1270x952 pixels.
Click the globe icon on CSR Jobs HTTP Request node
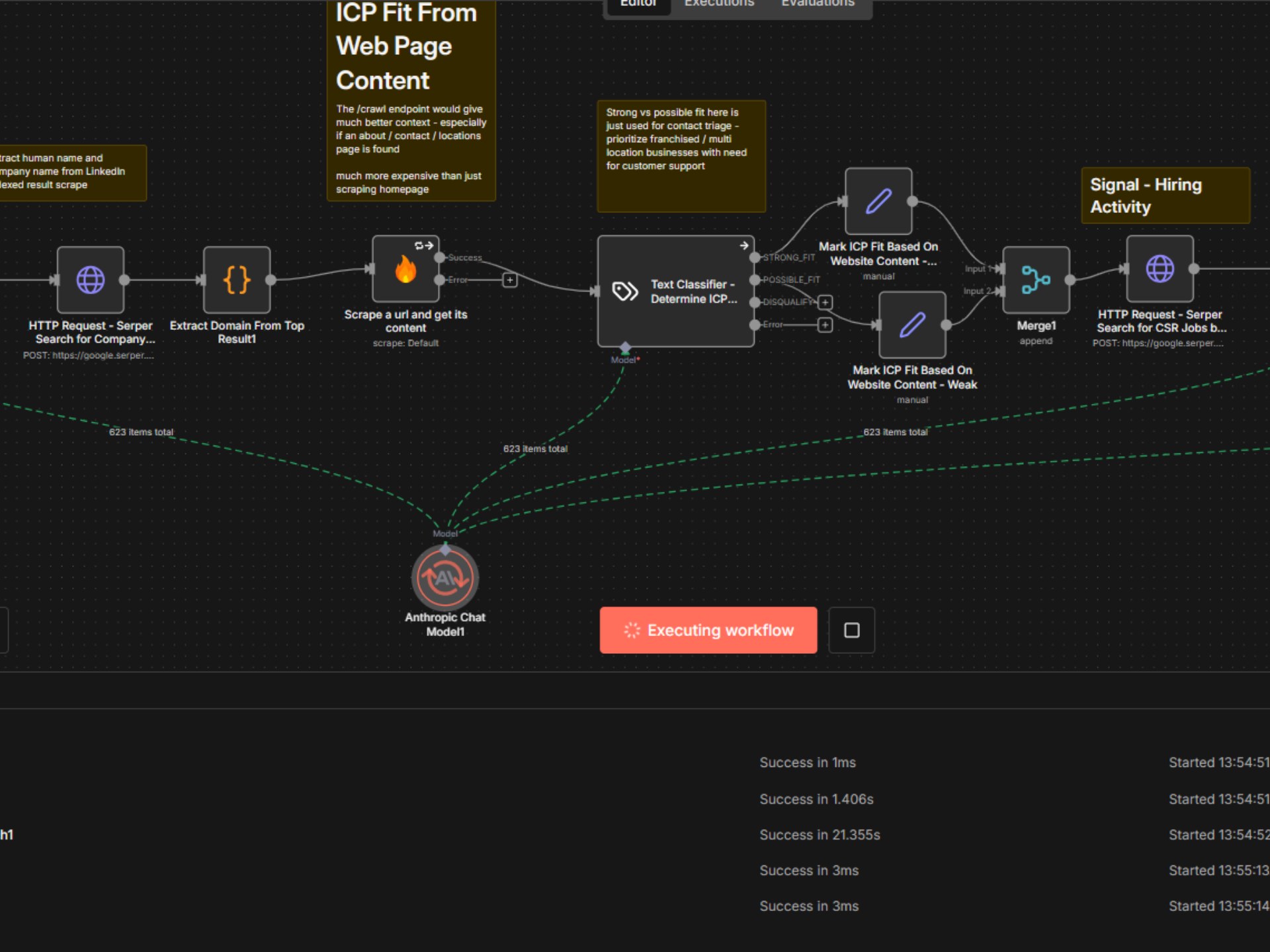click(x=1160, y=269)
